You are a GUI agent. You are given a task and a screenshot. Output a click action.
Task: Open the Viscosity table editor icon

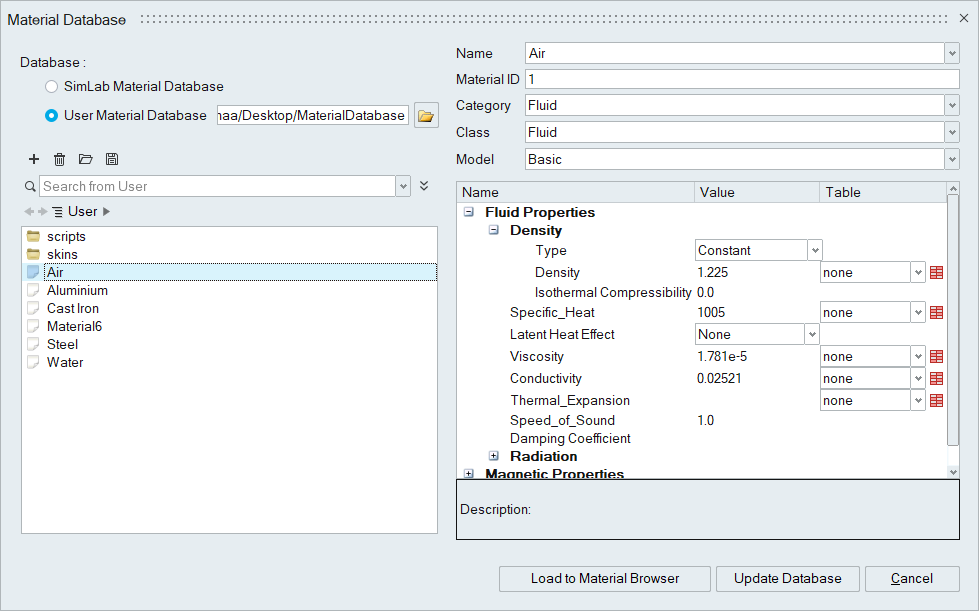[937, 357]
